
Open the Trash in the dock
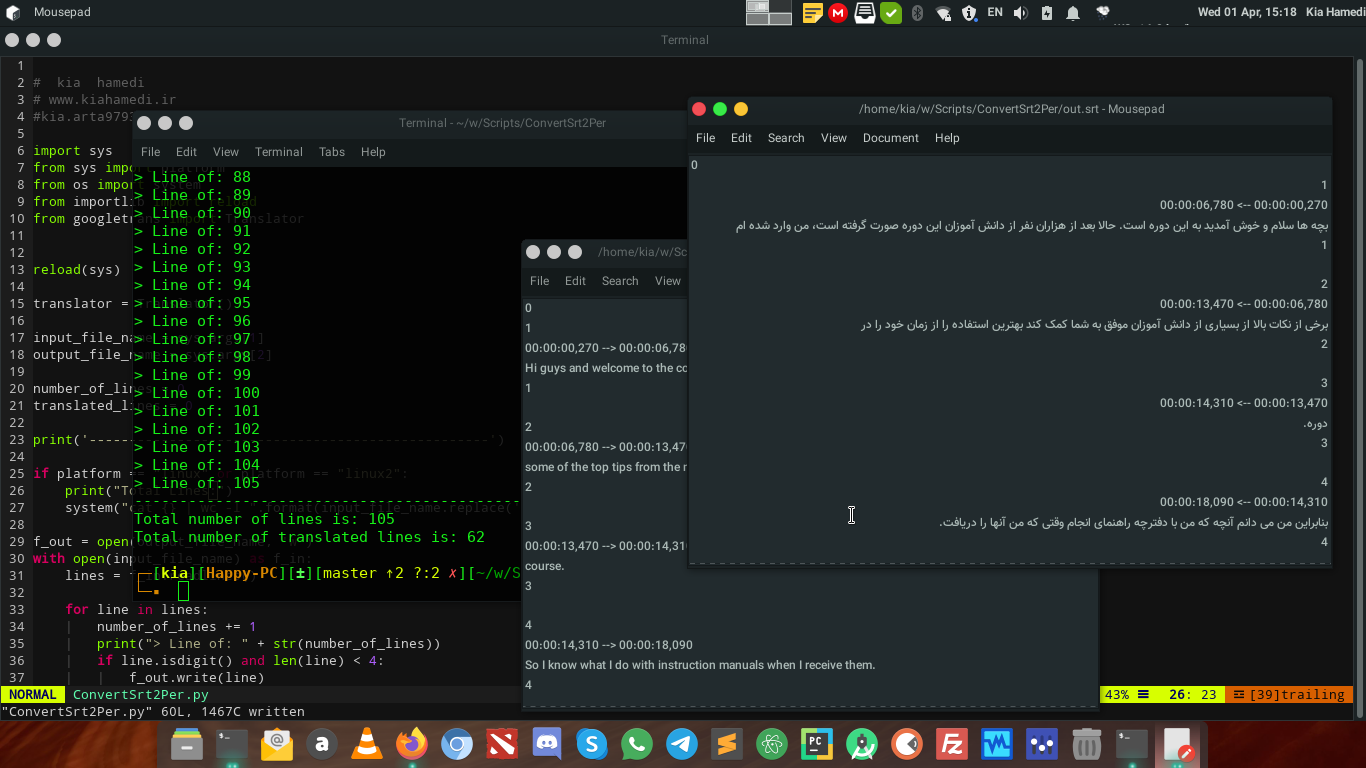coord(1087,744)
